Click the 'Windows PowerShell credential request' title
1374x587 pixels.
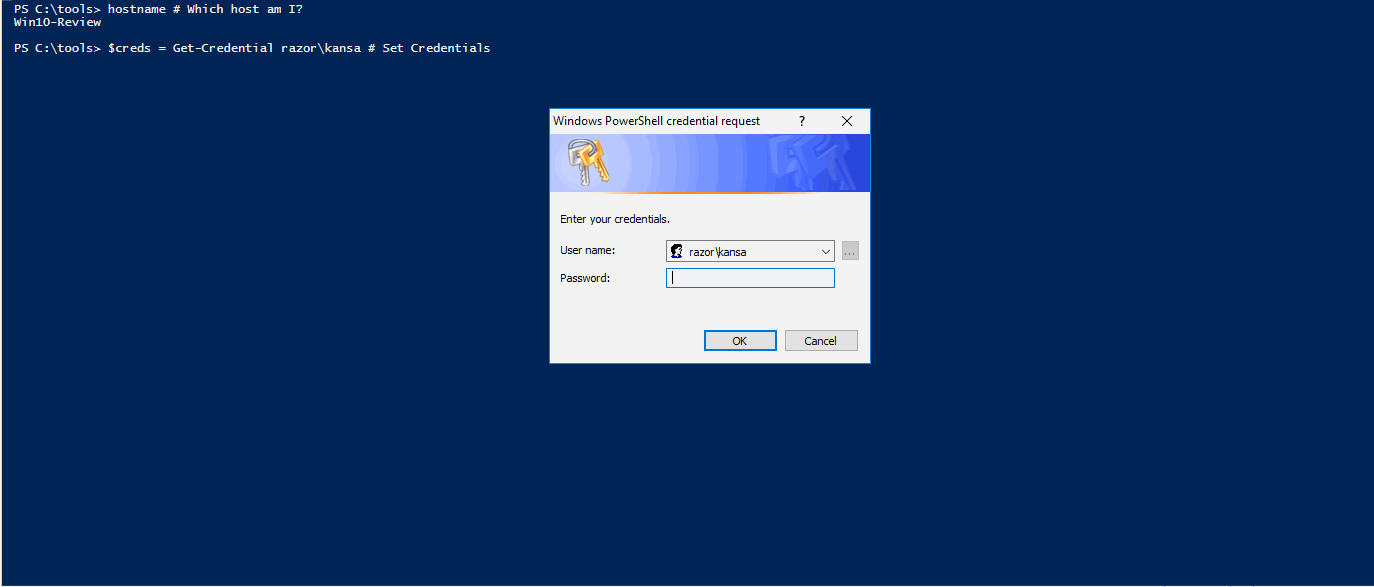[656, 121]
